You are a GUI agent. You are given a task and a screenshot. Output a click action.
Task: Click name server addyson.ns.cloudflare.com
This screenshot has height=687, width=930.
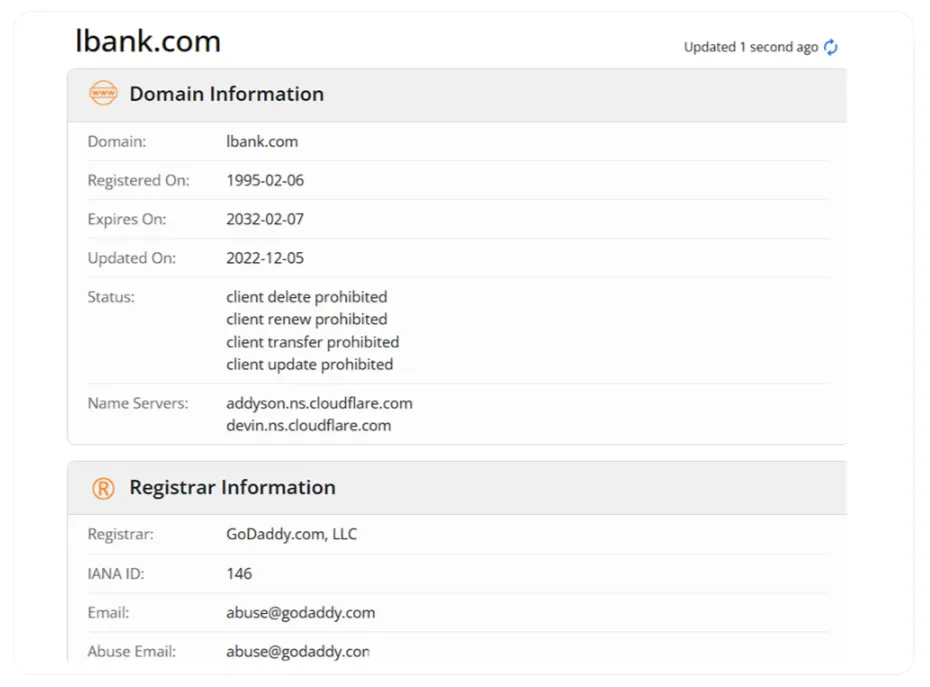319,403
